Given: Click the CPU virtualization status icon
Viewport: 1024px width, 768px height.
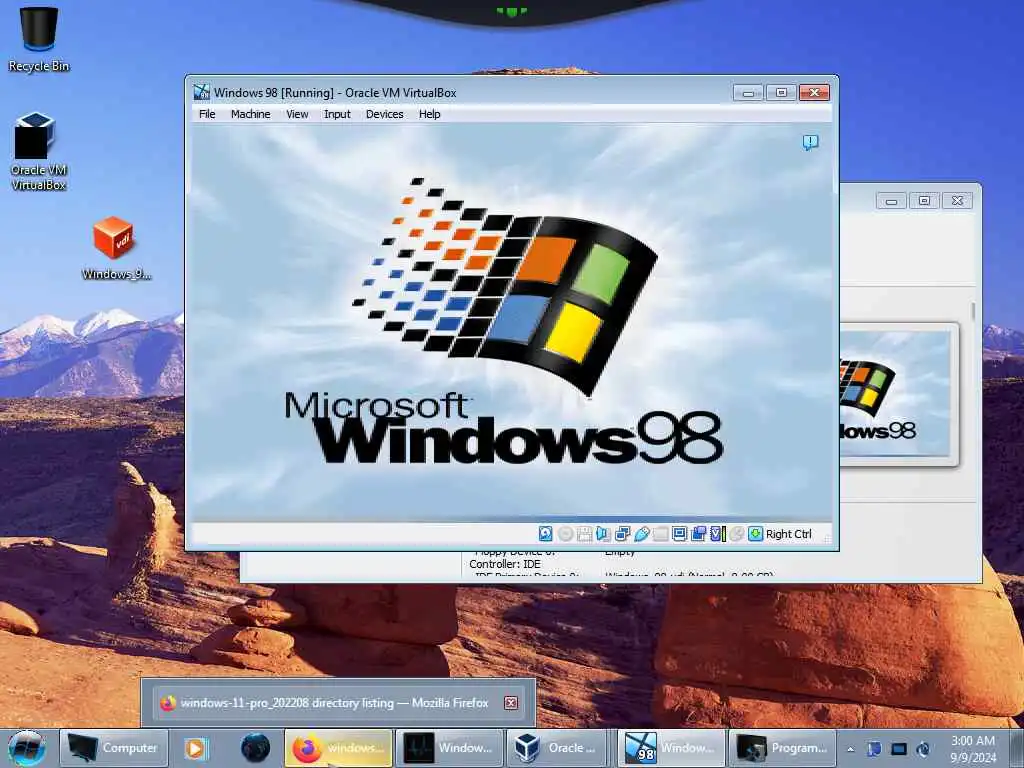Looking at the screenshot, I should 718,534.
